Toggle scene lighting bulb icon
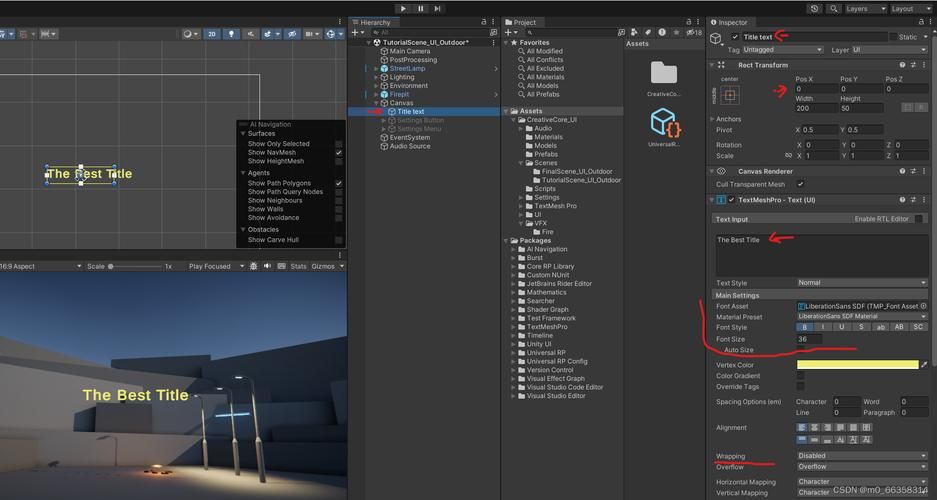 click(x=232, y=34)
